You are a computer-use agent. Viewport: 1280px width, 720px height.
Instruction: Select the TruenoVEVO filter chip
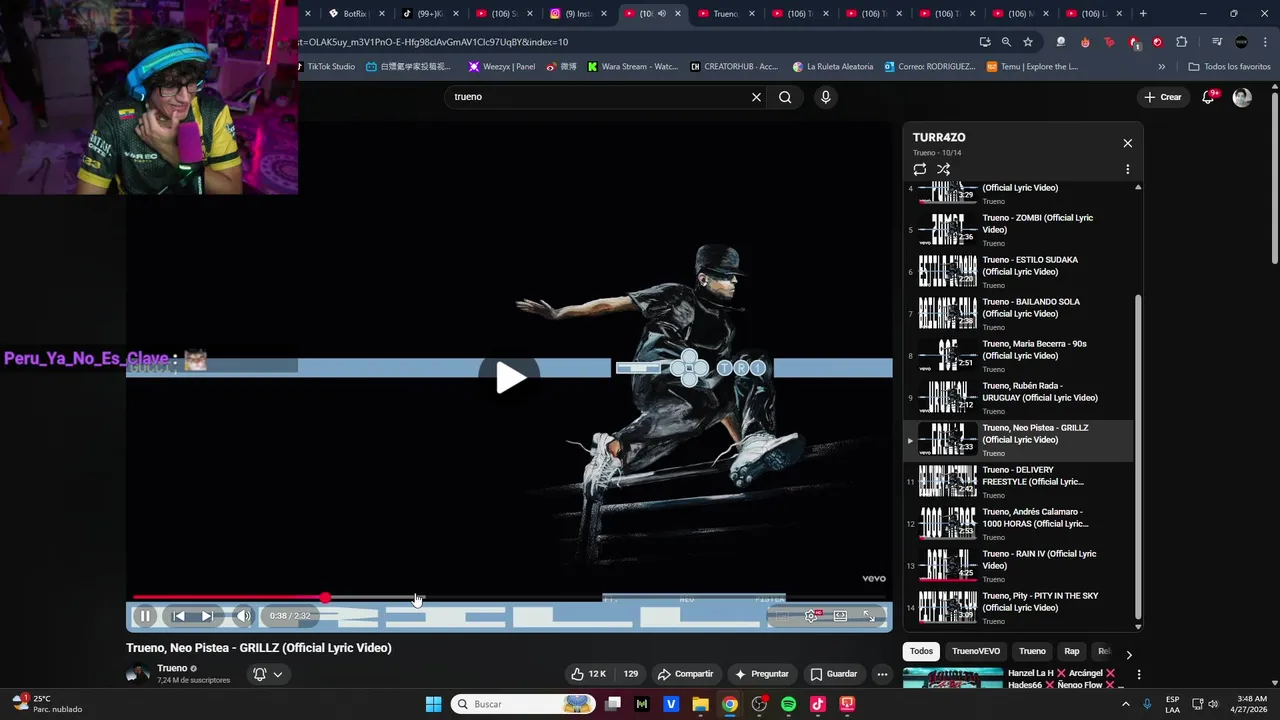point(976,651)
